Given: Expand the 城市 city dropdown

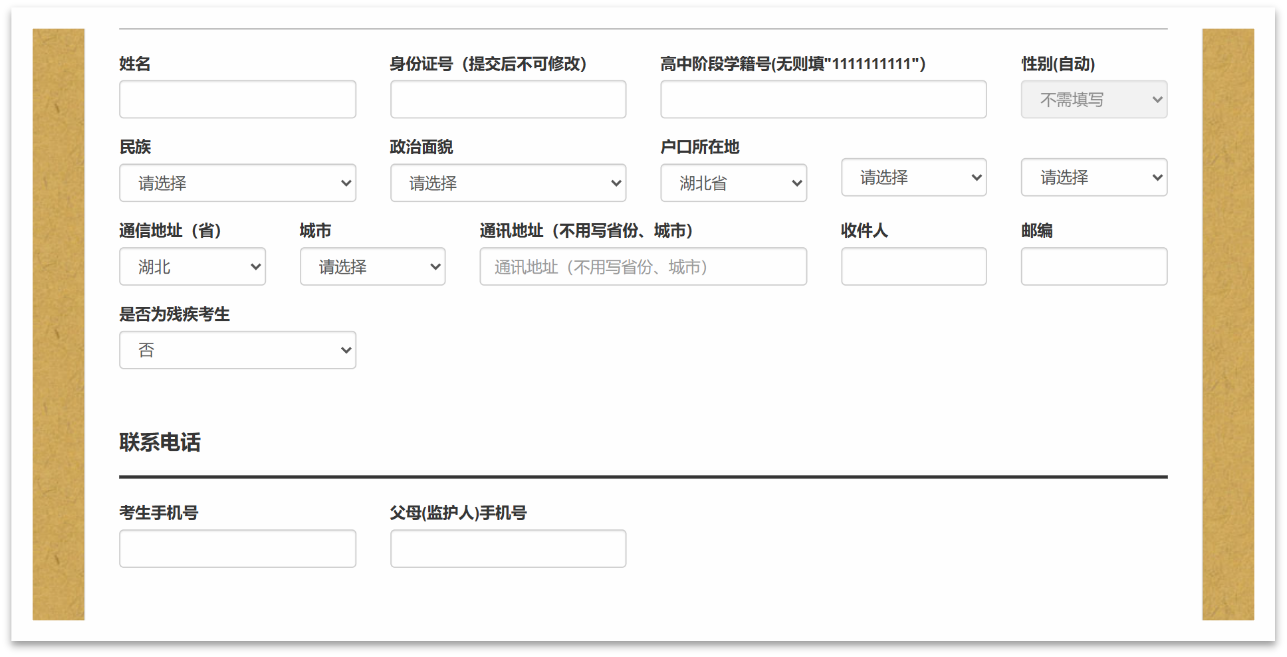Looking at the screenshot, I should tap(372, 267).
